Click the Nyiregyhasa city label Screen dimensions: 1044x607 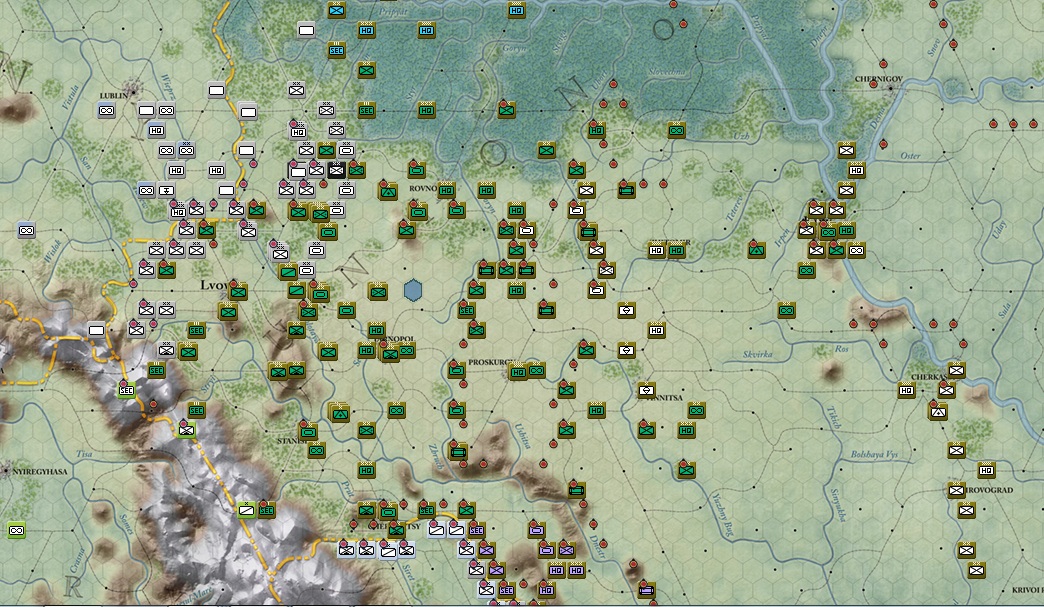pos(39,471)
